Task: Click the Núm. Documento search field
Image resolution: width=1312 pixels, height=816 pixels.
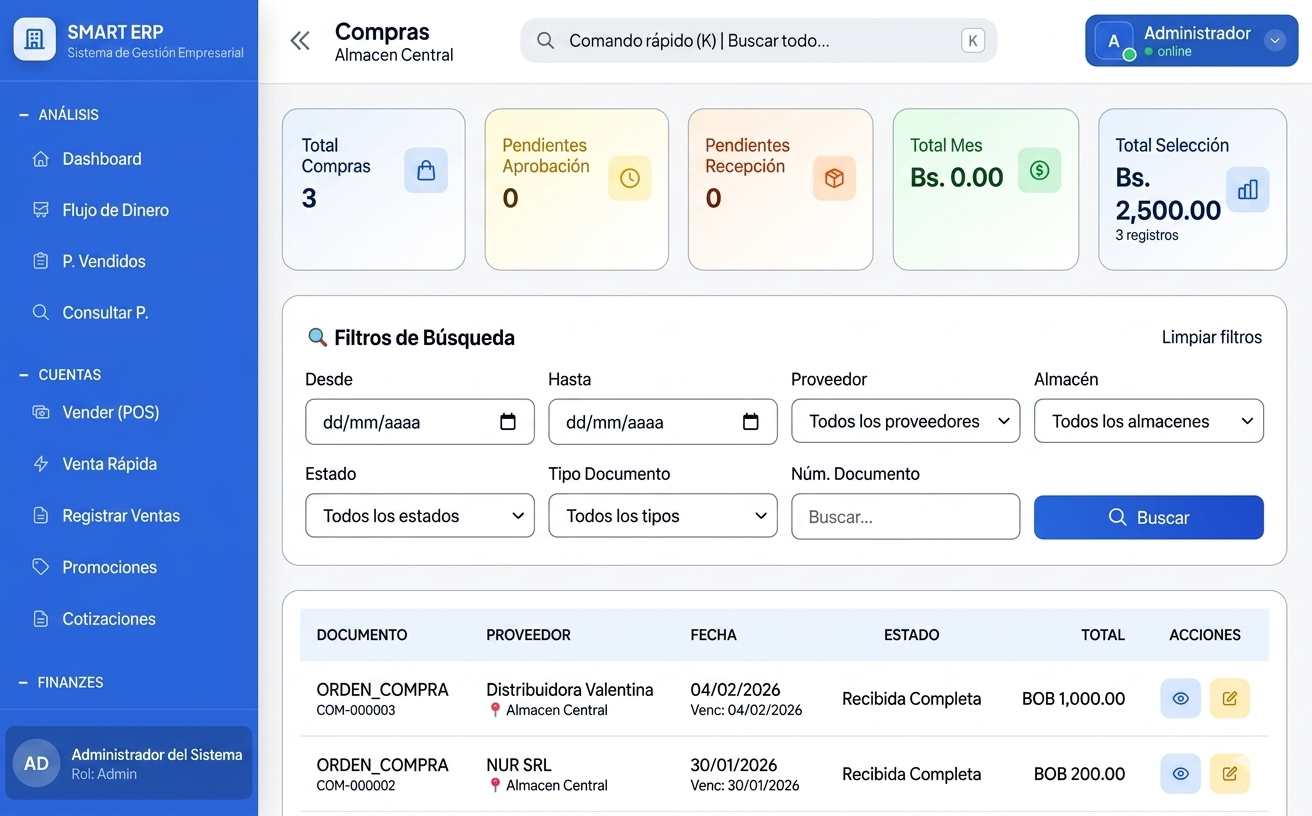Action: pyautogui.click(x=905, y=516)
